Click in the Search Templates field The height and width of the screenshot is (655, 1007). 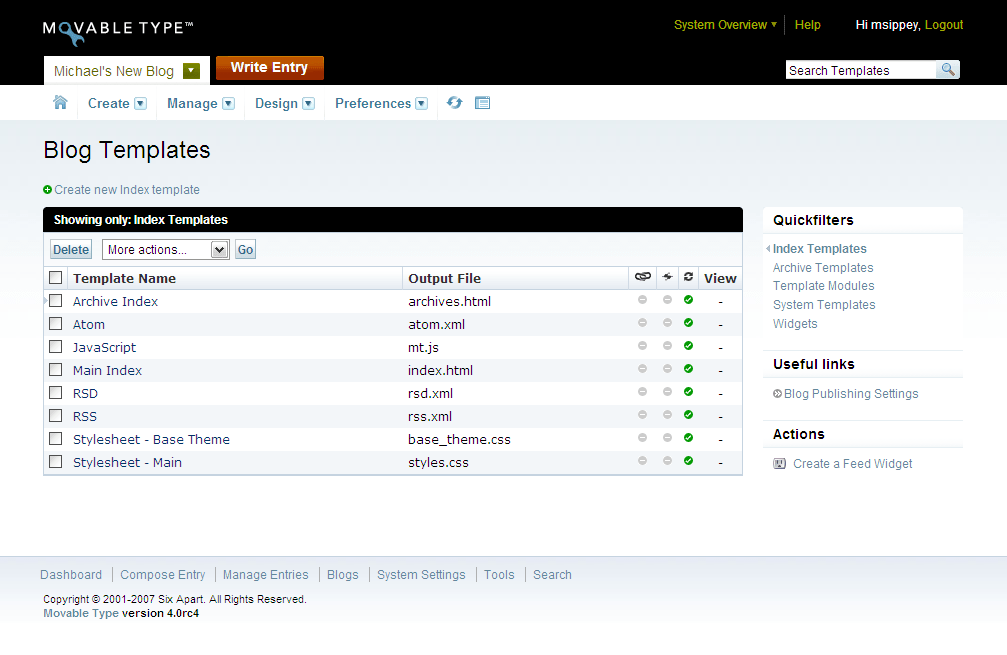(861, 70)
